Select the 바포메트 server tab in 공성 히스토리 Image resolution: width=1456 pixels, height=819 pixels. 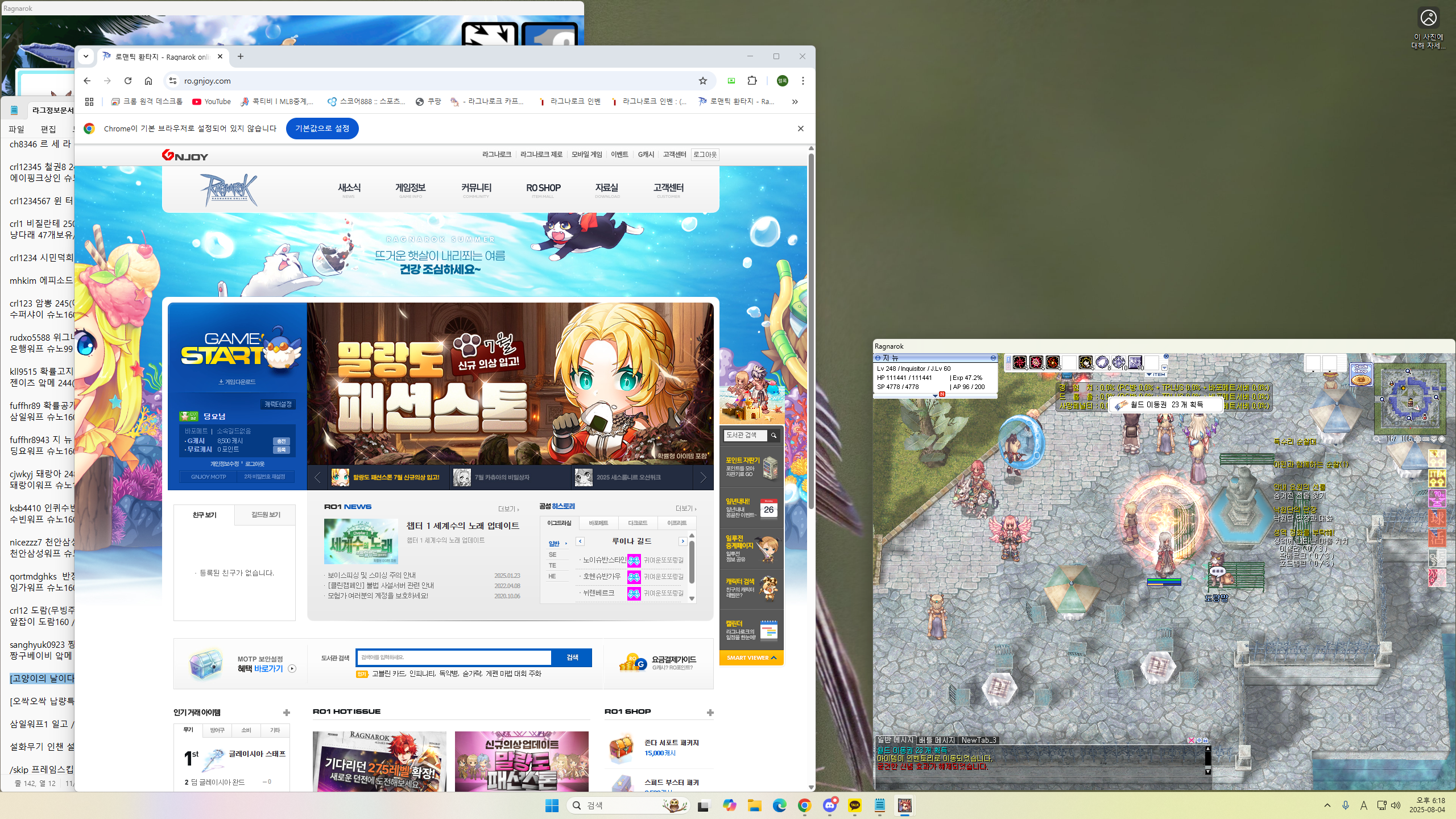(x=598, y=523)
